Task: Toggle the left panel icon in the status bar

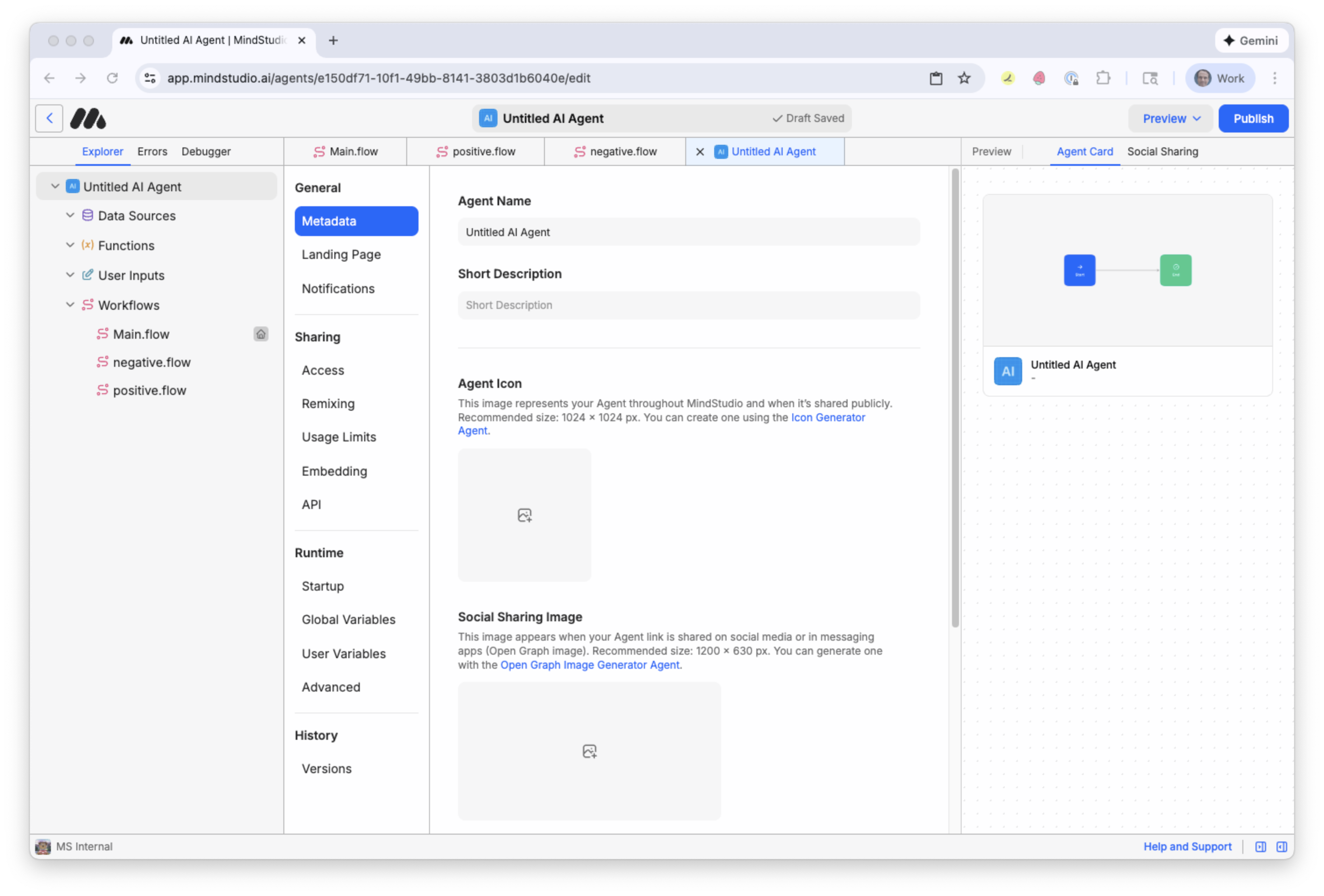Action: click(1260, 847)
